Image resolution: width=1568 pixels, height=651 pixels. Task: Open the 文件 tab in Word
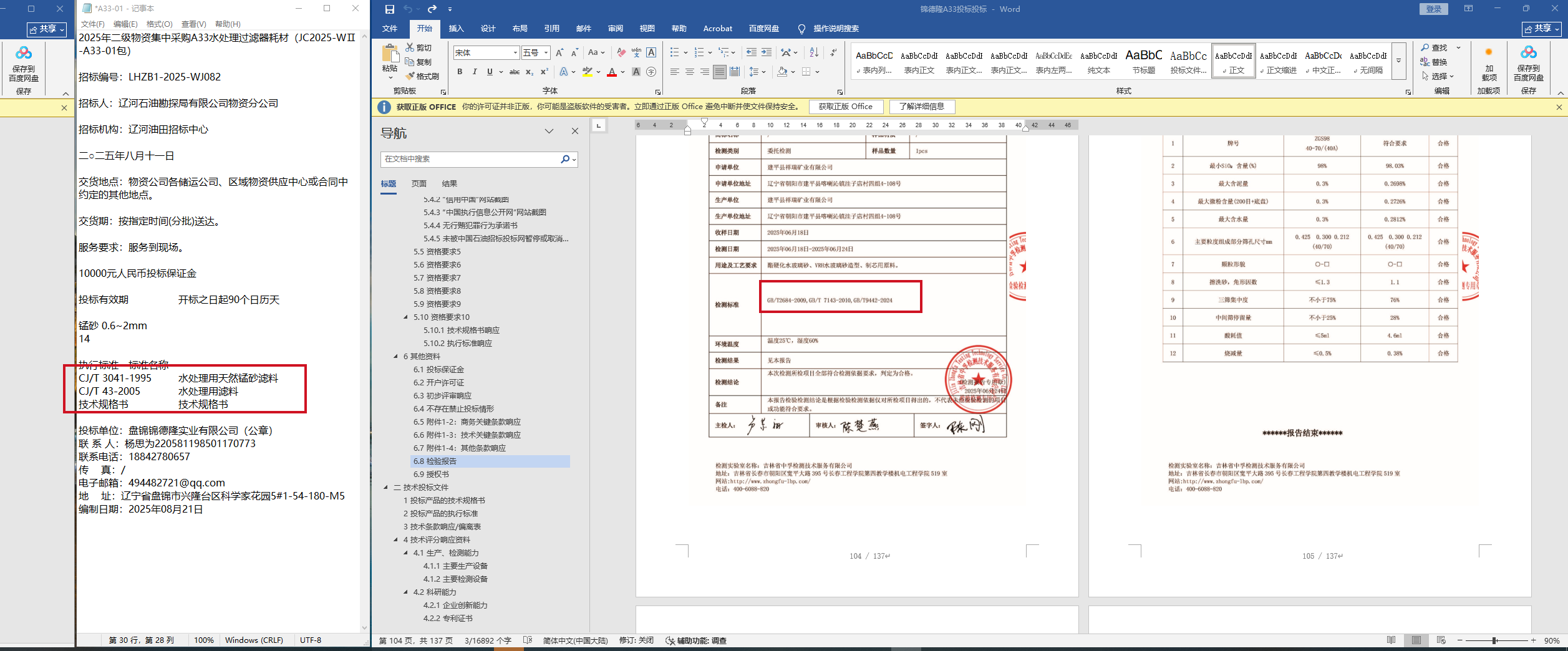(390, 29)
